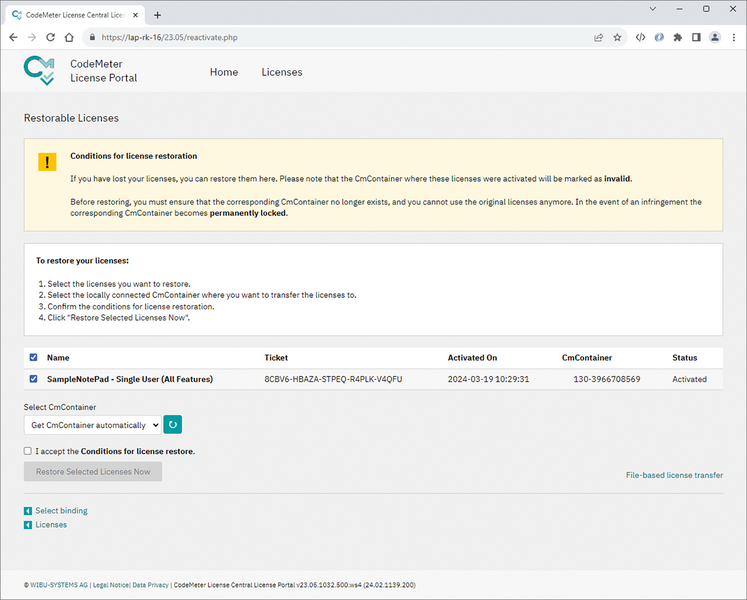Follow the bottom Licenses link

51,525
